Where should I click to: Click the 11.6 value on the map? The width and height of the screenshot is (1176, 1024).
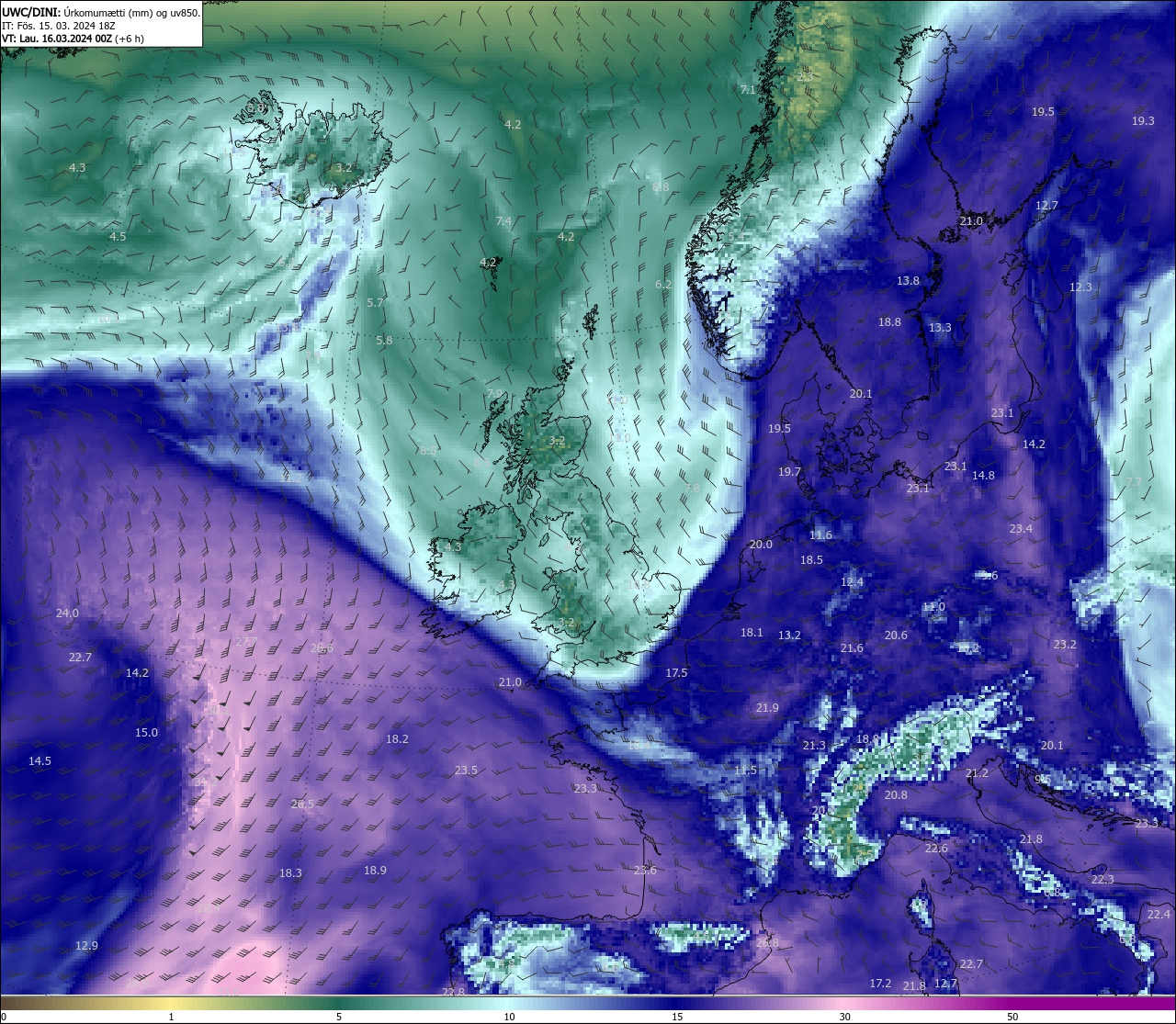pos(820,535)
